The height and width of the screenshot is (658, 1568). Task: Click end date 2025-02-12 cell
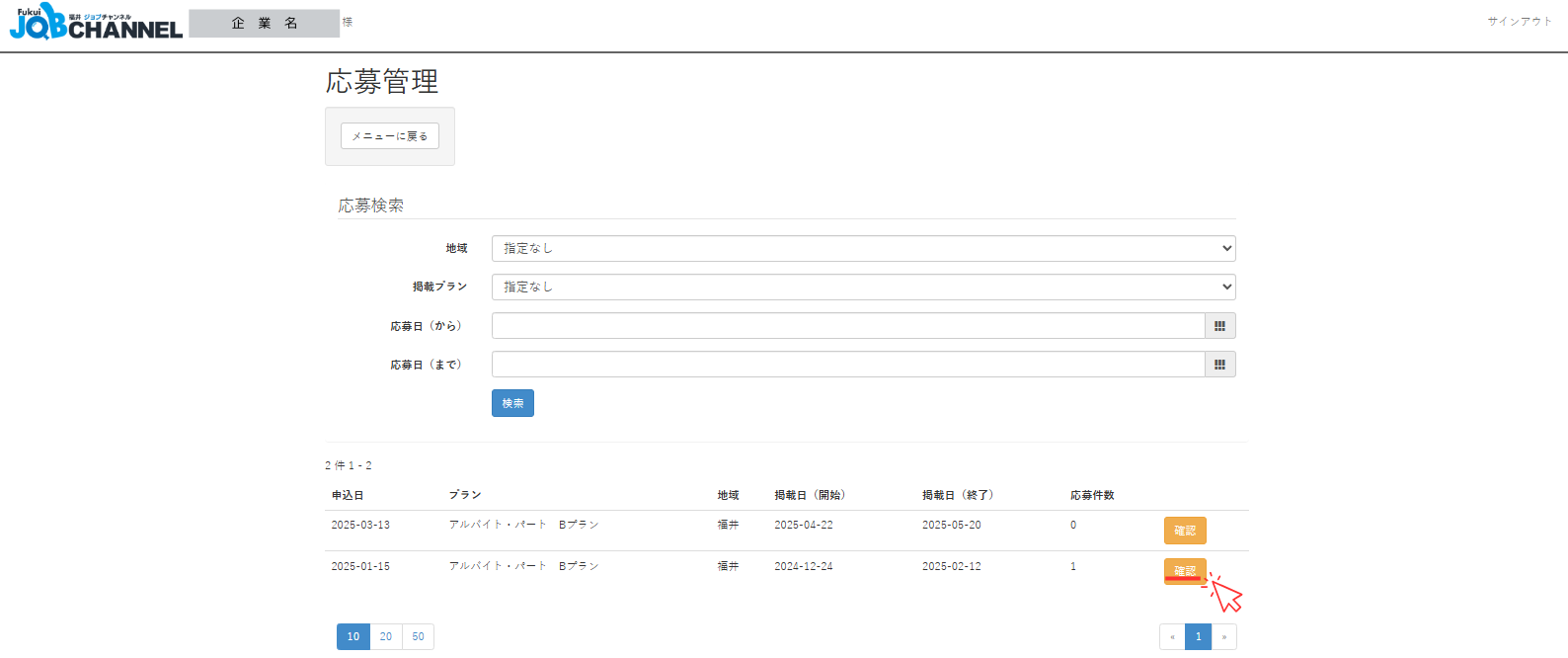(x=952, y=566)
